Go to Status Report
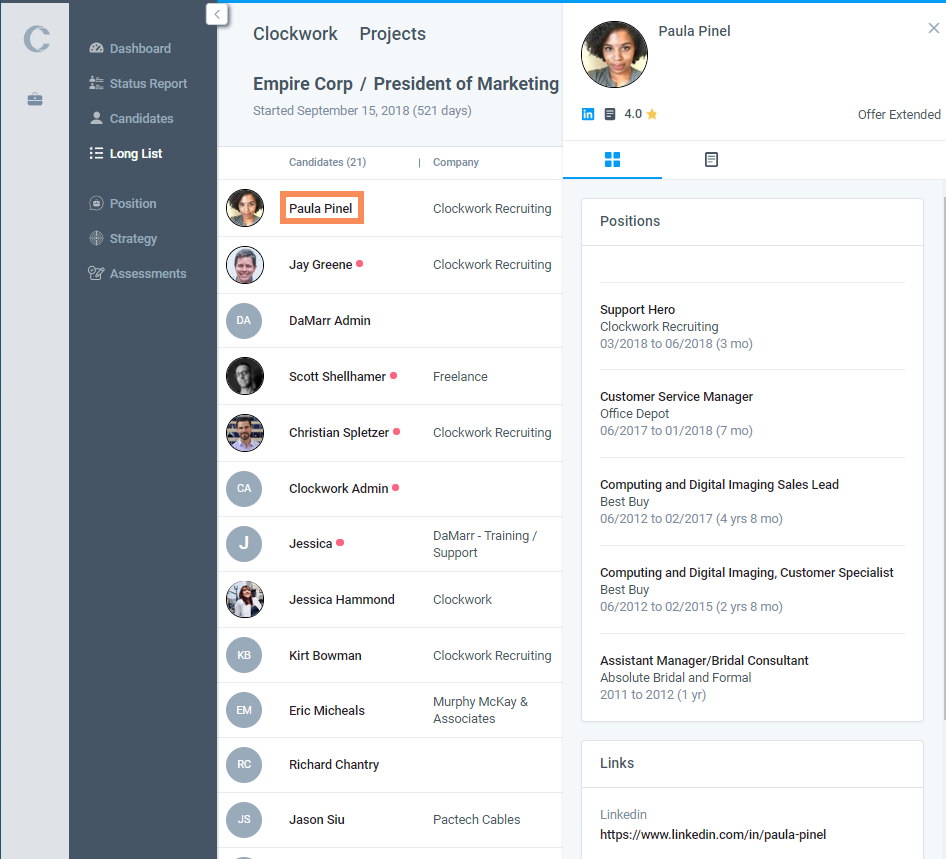946x859 pixels. coord(148,83)
